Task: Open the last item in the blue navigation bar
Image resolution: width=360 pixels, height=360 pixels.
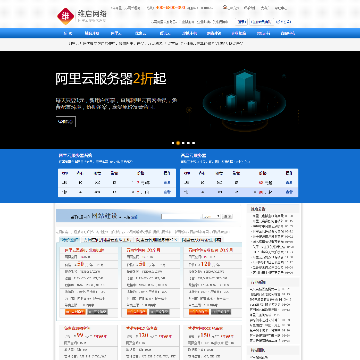Action: [288, 33]
